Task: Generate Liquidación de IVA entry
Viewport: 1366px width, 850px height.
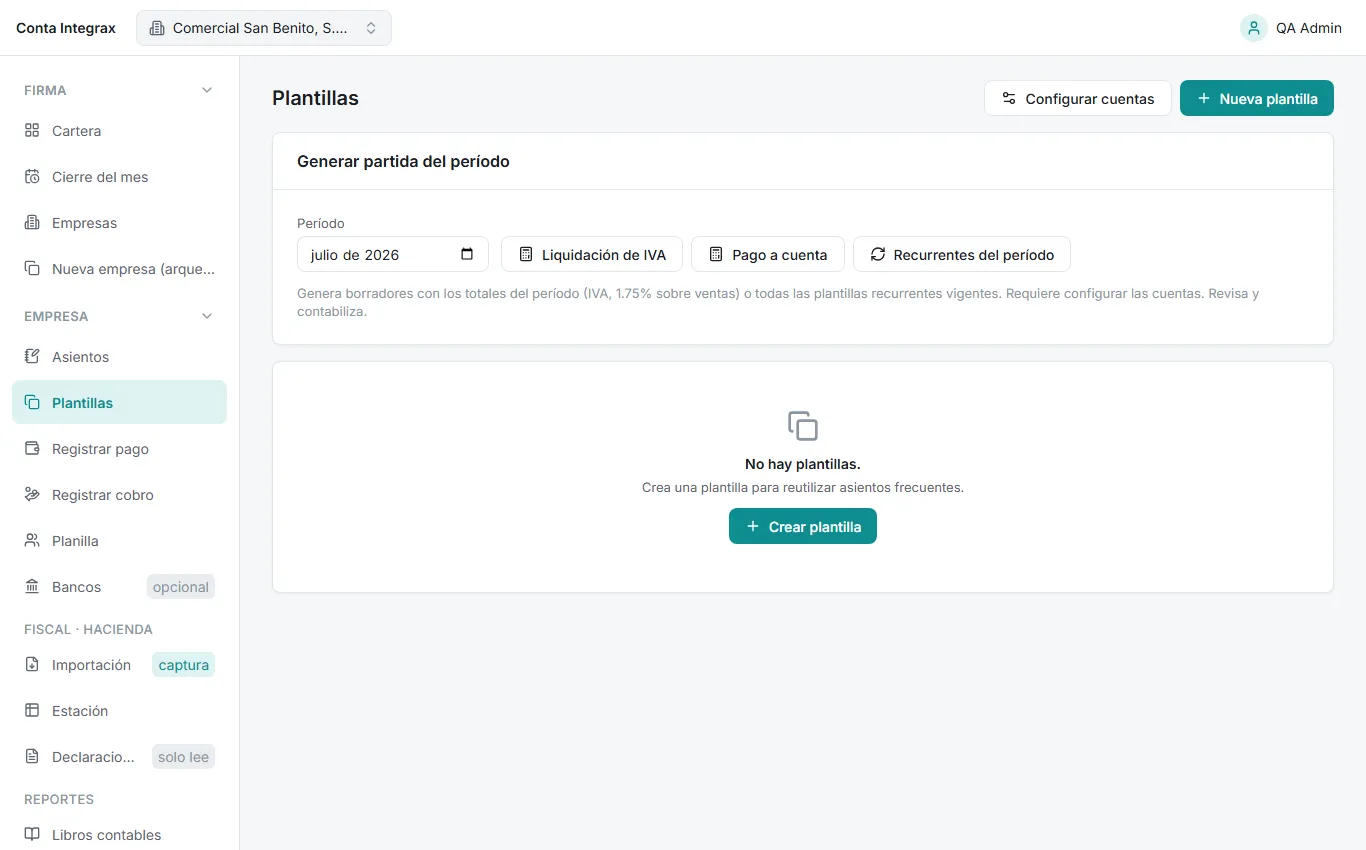Action: click(592, 254)
